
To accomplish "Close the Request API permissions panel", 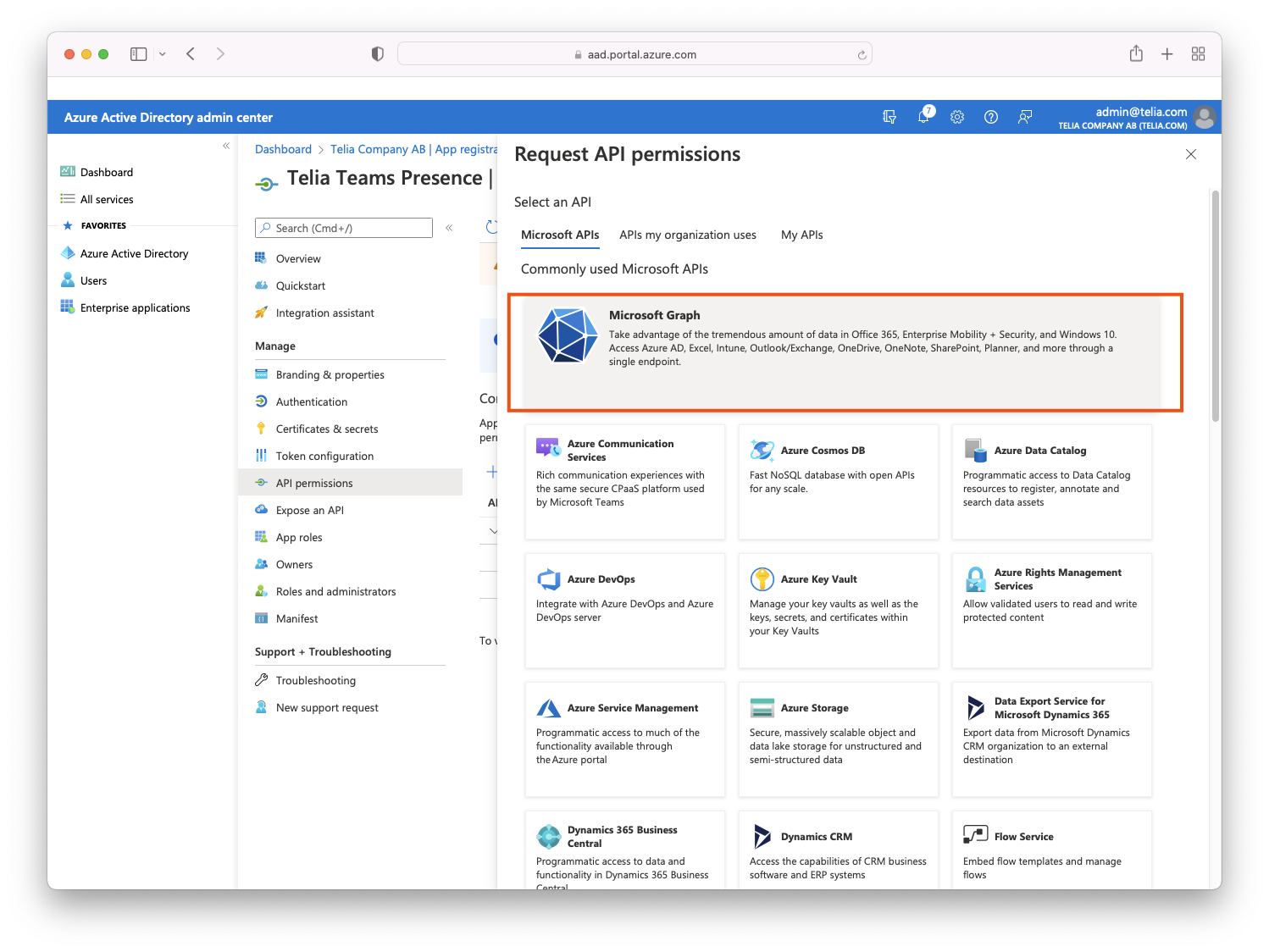I will coord(1191,154).
